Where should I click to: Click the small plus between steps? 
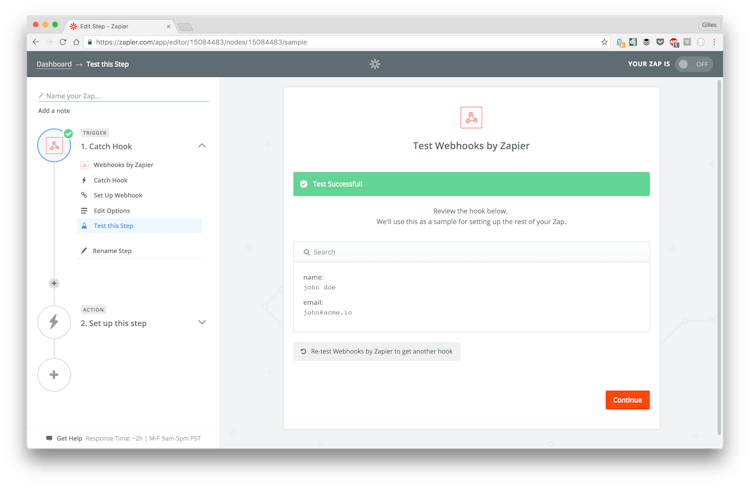(x=54, y=283)
